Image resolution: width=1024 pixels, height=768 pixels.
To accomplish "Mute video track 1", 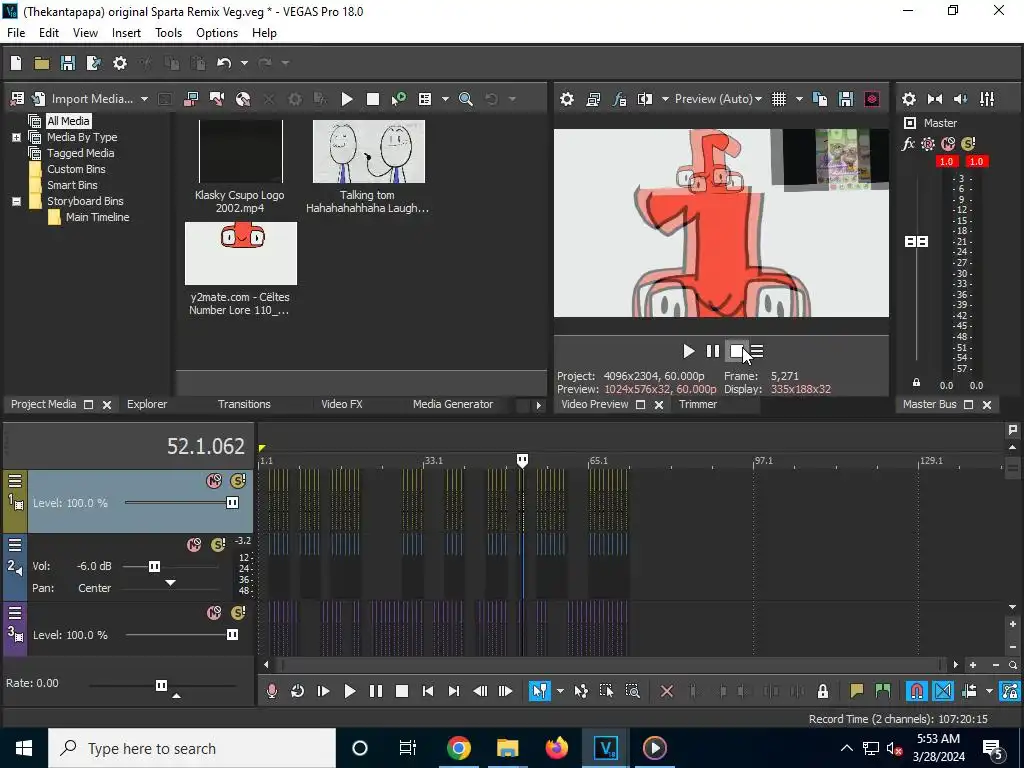I will click(214, 481).
